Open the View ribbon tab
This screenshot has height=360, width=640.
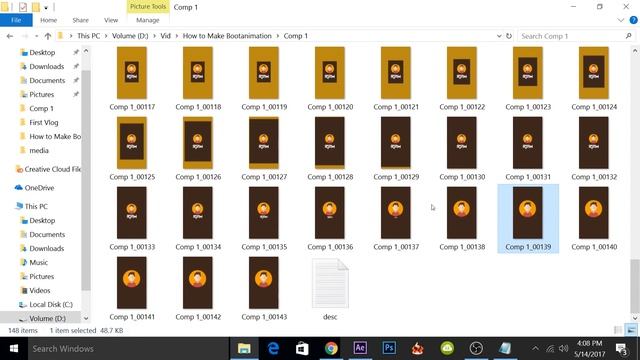(x=111, y=20)
